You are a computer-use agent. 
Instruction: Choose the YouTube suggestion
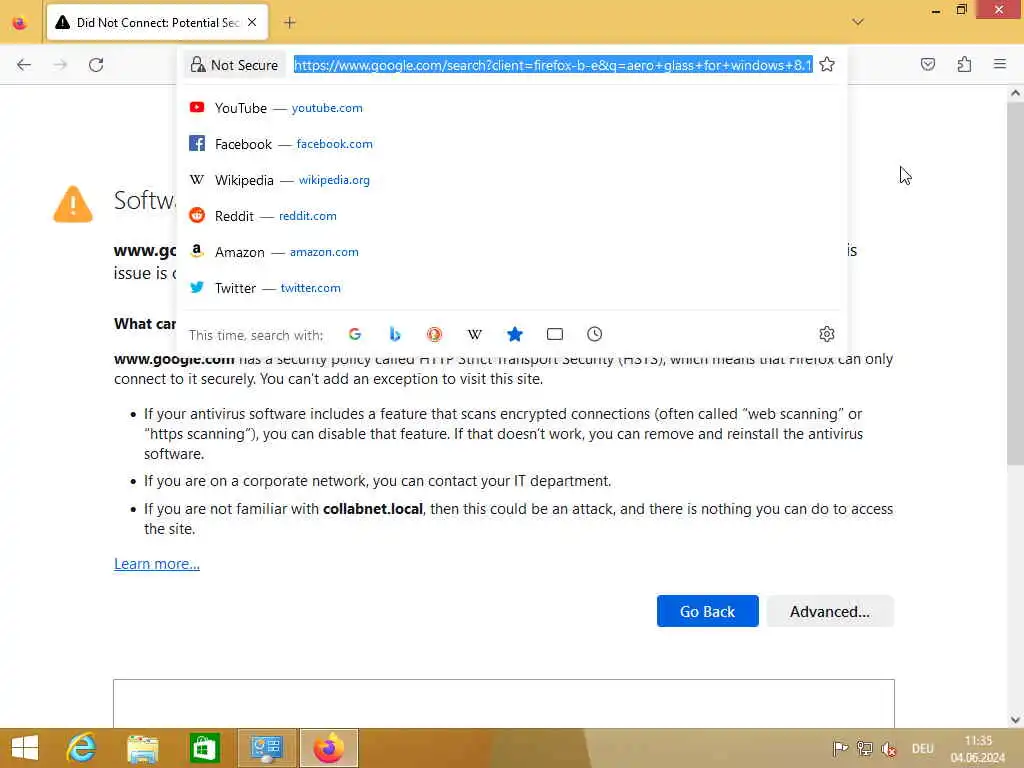tap(512, 108)
